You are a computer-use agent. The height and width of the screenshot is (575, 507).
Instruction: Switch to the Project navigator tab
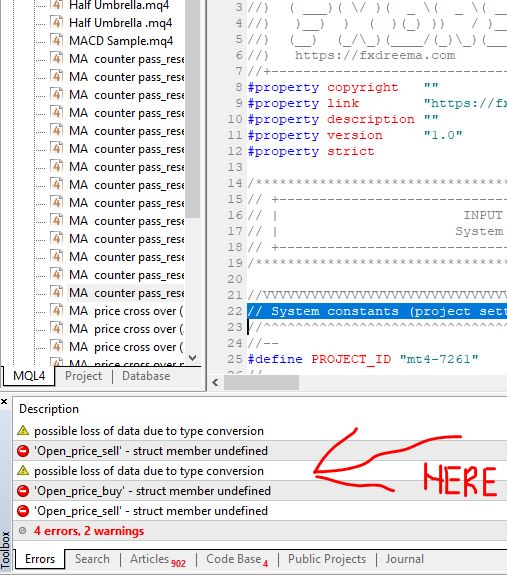point(84,376)
